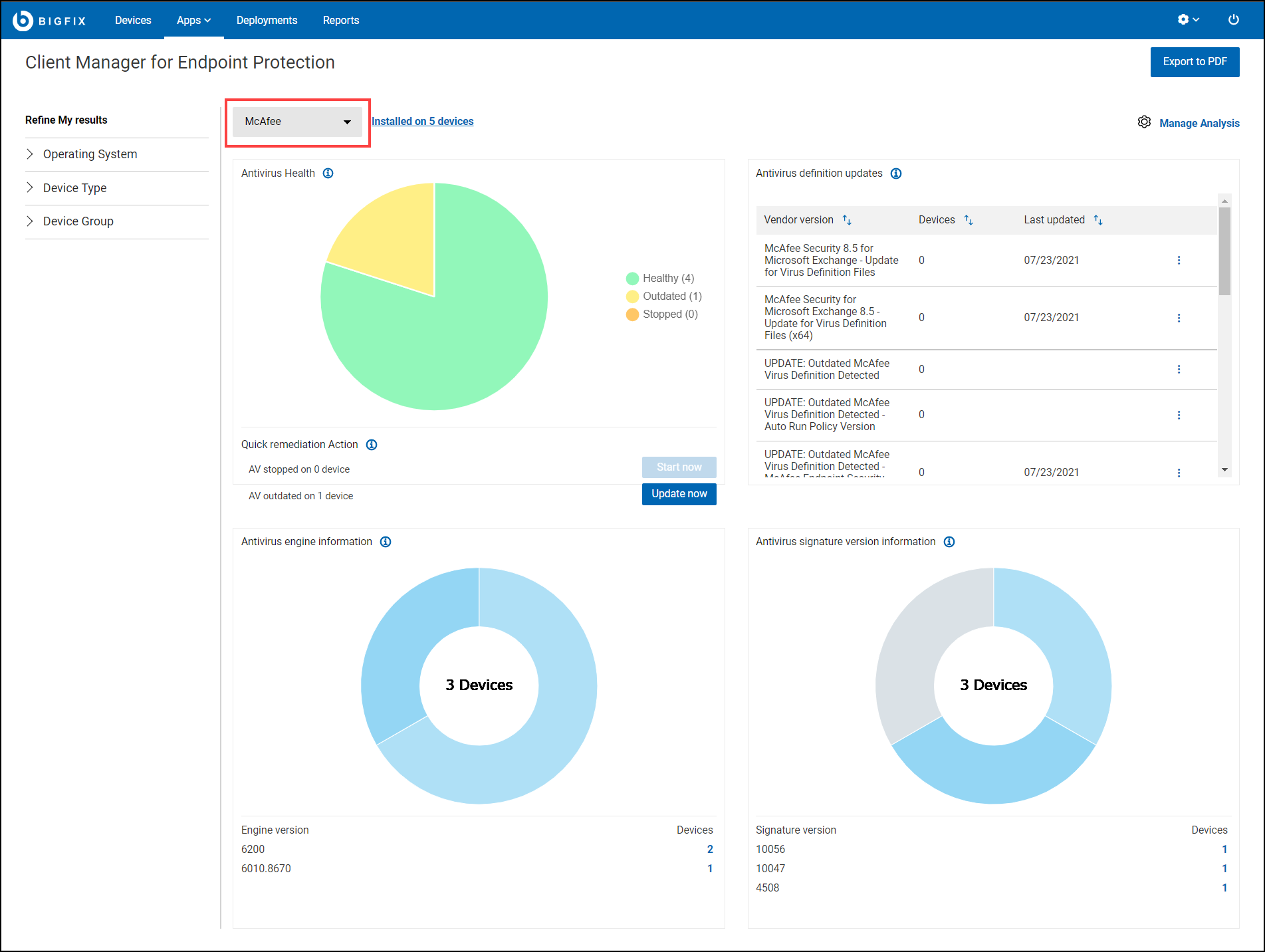The image size is (1265, 952).
Task: Open row options for Outdated McAfee Virus Definition
Action: point(1179,370)
